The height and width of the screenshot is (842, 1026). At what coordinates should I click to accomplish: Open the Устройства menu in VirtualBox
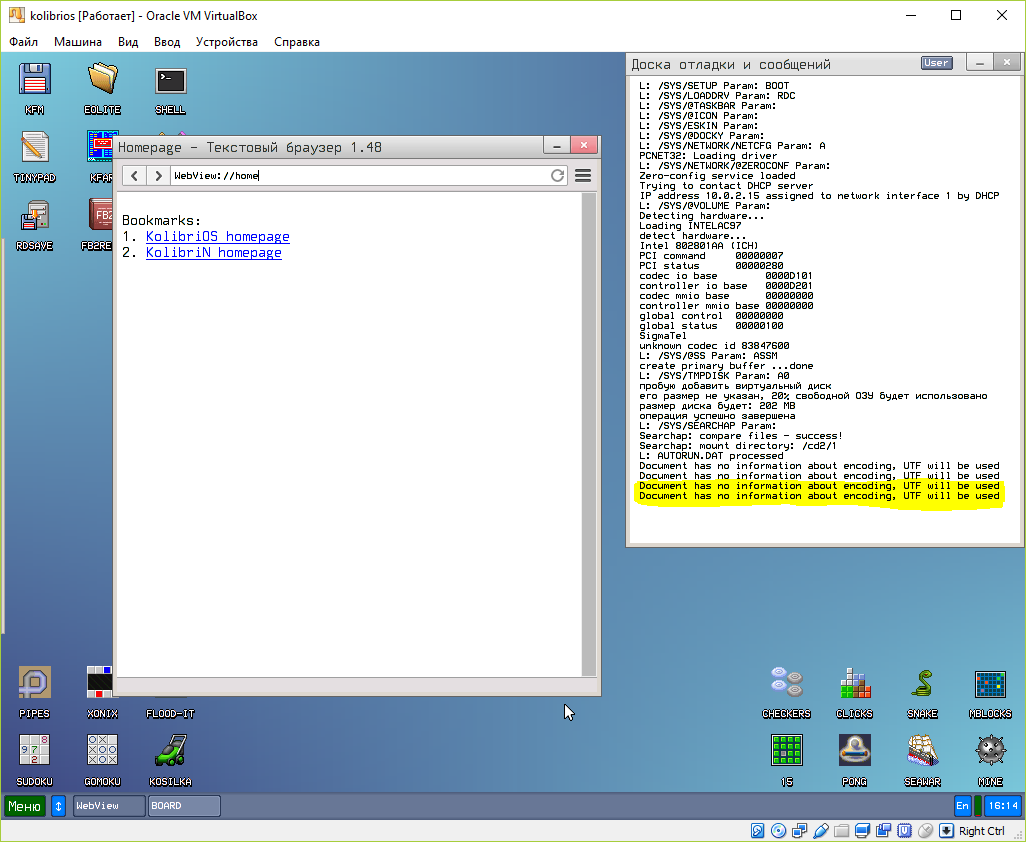pyautogui.click(x=226, y=42)
